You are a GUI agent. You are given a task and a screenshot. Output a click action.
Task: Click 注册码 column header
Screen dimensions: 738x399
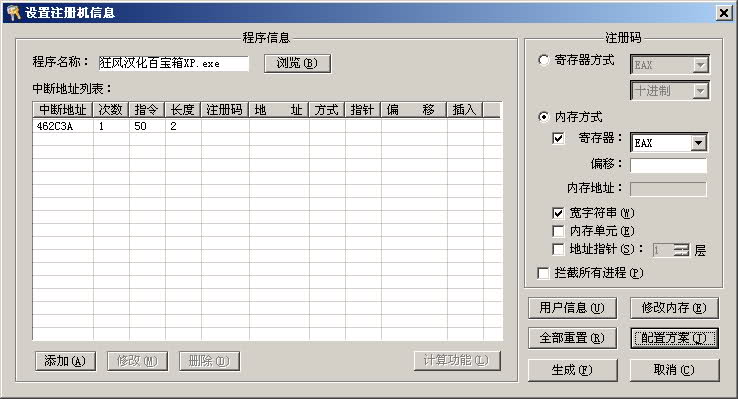(225, 110)
